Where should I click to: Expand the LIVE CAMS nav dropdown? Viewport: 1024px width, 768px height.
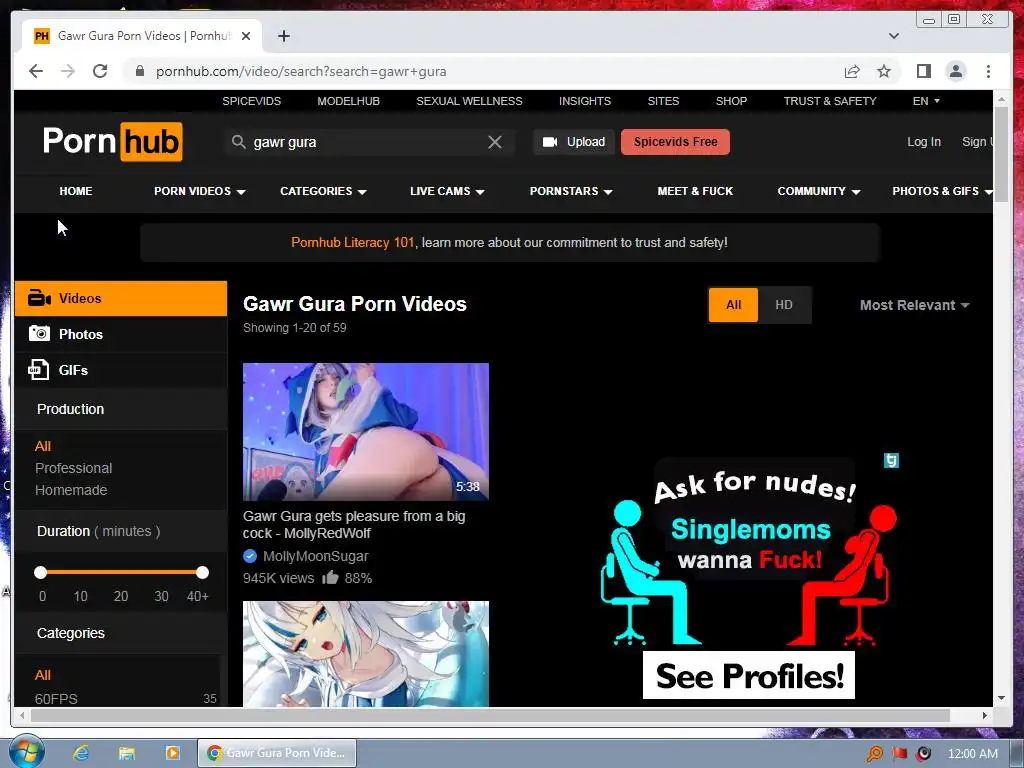[x=447, y=191]
